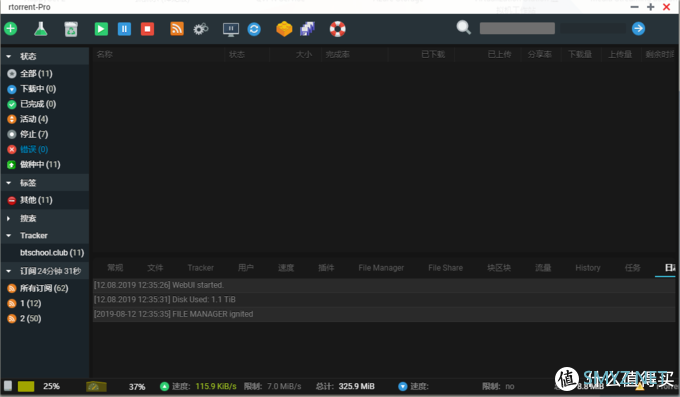Screen dimensions: 680x397
Task: Open help via the lifebuoy icon
Action: coord(337,29)
